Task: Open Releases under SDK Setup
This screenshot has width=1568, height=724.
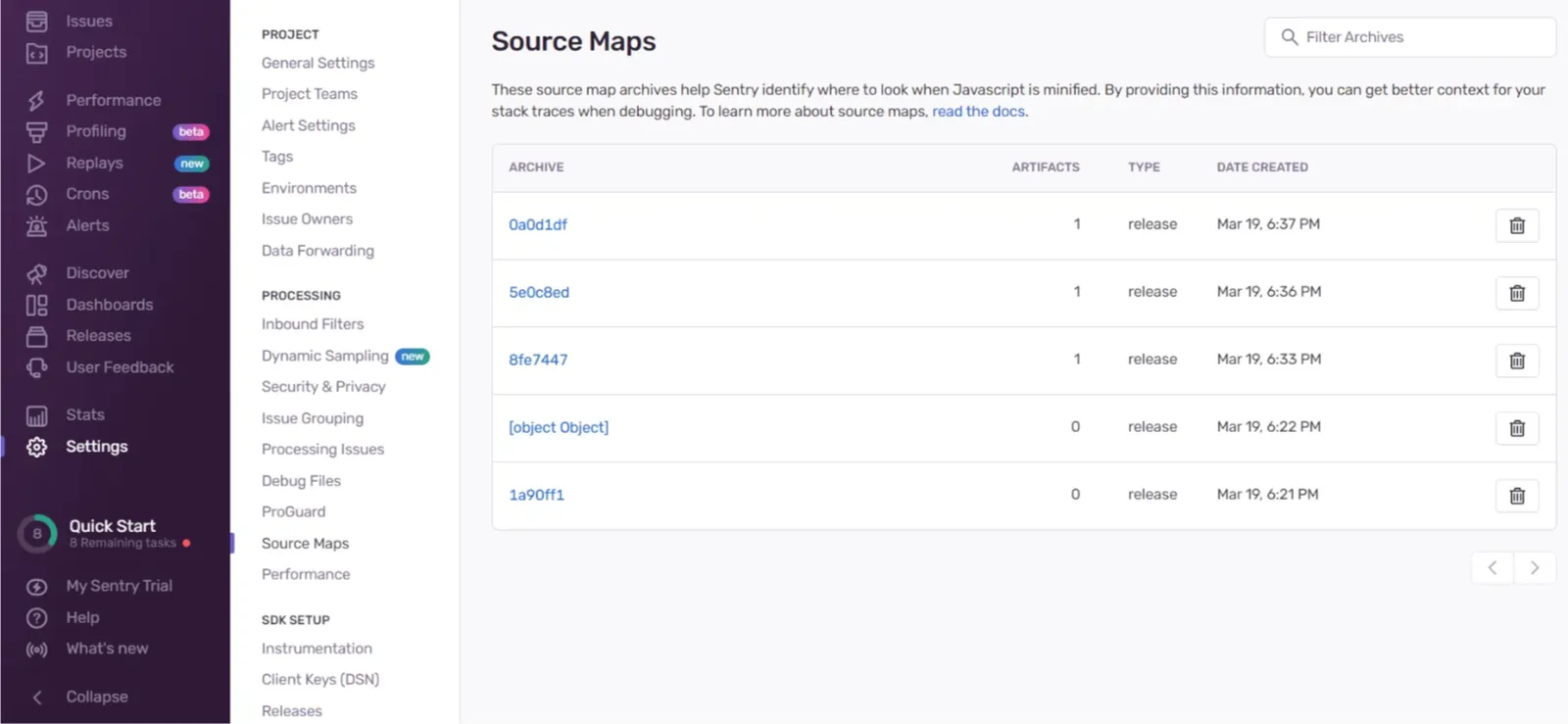Action: [x=291, y=711]
